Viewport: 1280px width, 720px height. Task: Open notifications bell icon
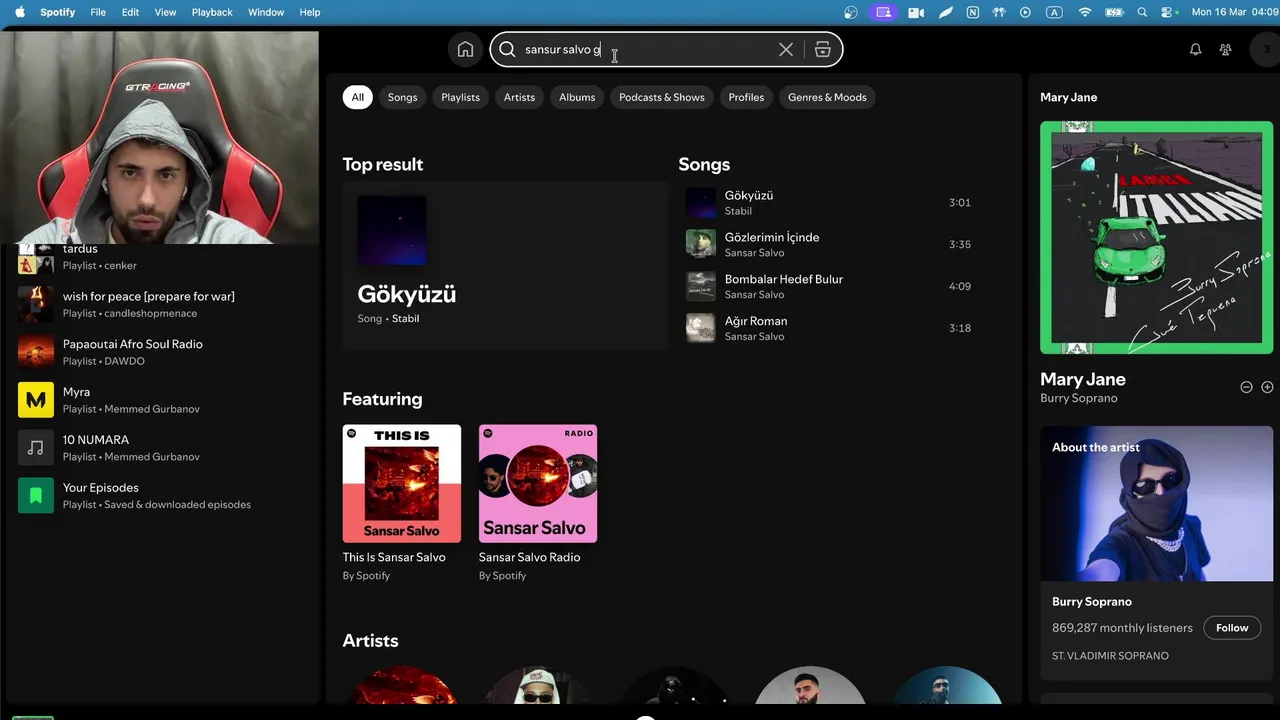(1195, 49)
